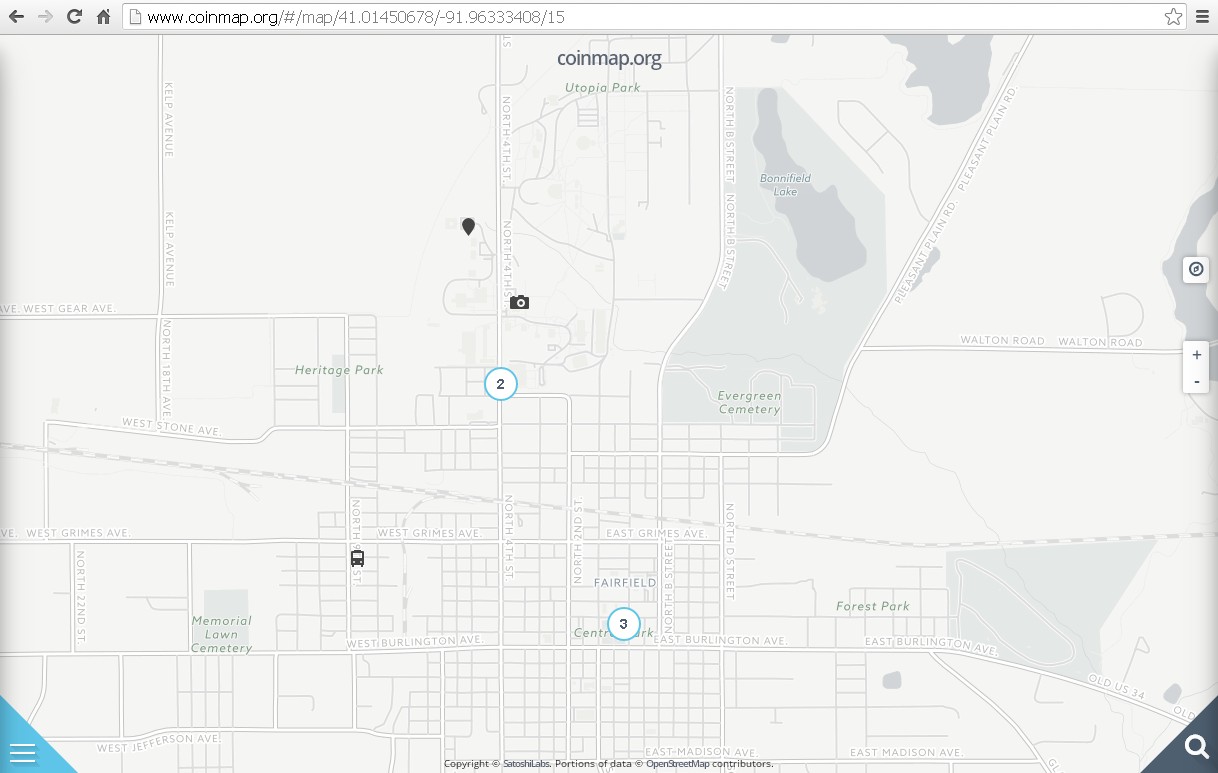The height and width of the screenshot is (773, 1218).
Task: Click the coinmap.org logo title
Action: tap(609, 59)
